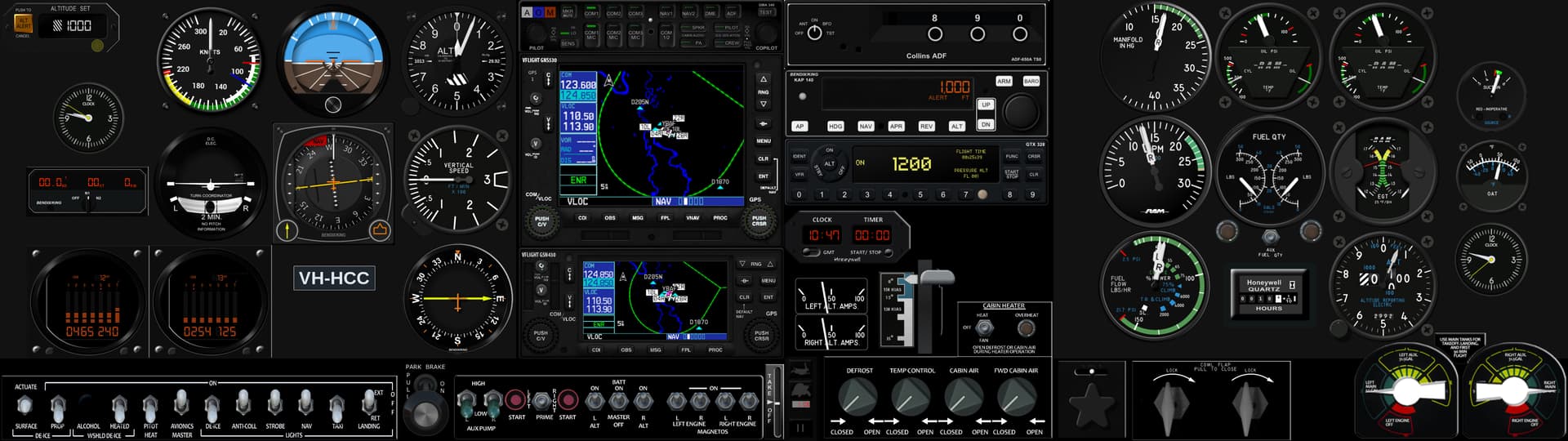Screen dimensions: 1568x441
Task: Click the IDENT button on the GTX 328 transponder
Action: point(800,156)
